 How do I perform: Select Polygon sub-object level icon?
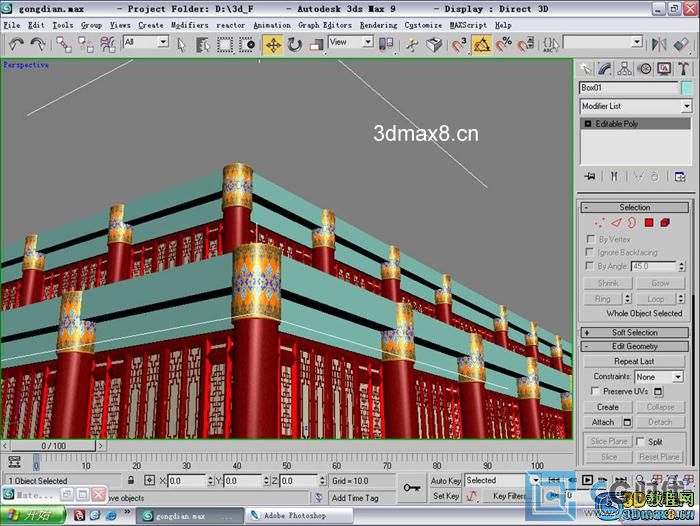coord(649,222)
